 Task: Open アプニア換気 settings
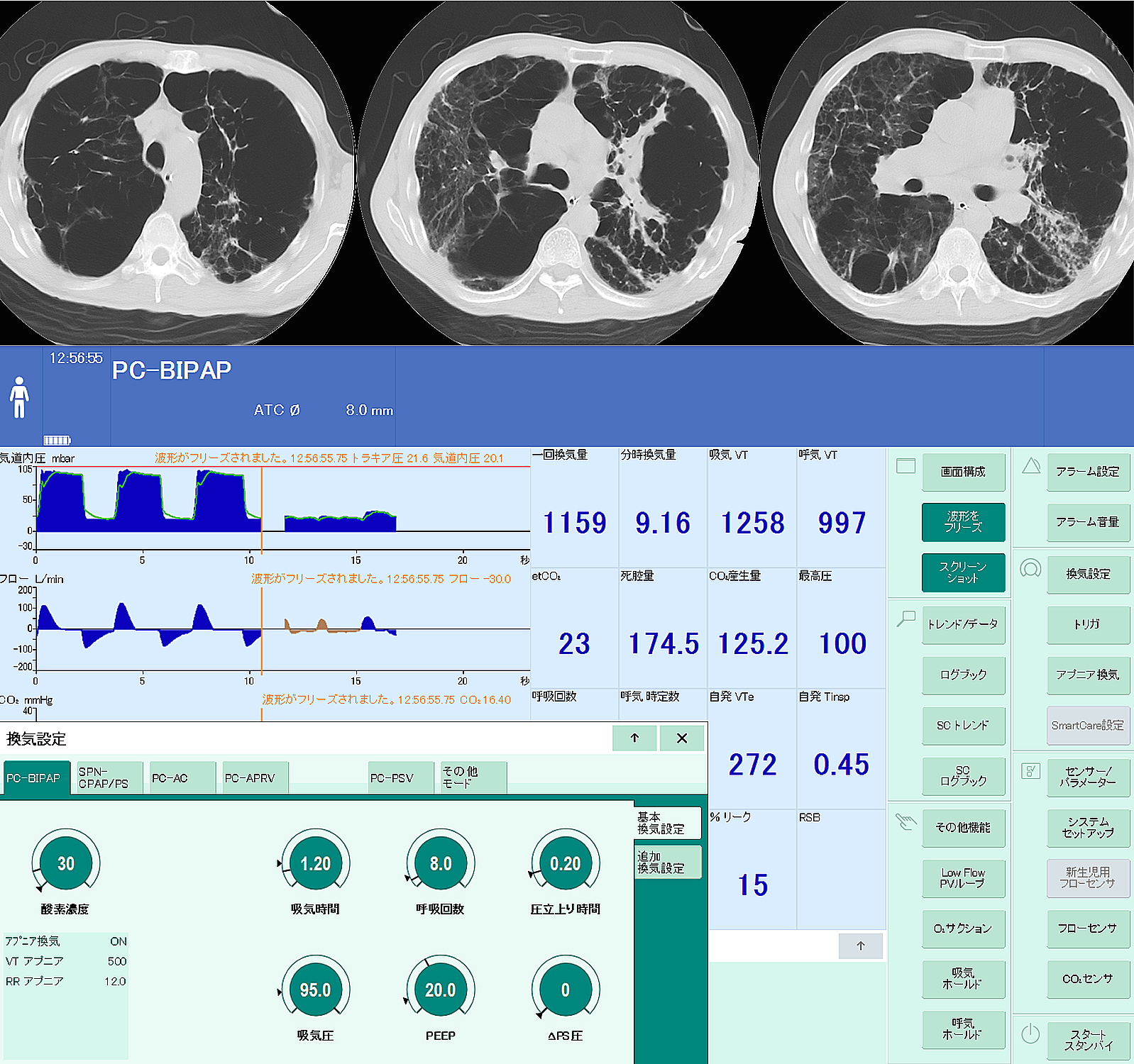[1089, 675]
